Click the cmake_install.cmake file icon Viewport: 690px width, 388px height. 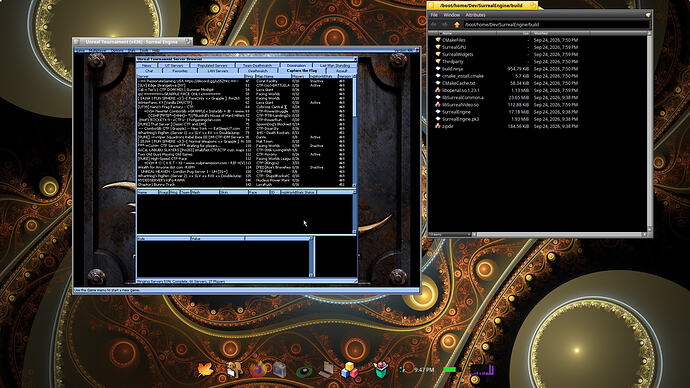tap(438, 76)
